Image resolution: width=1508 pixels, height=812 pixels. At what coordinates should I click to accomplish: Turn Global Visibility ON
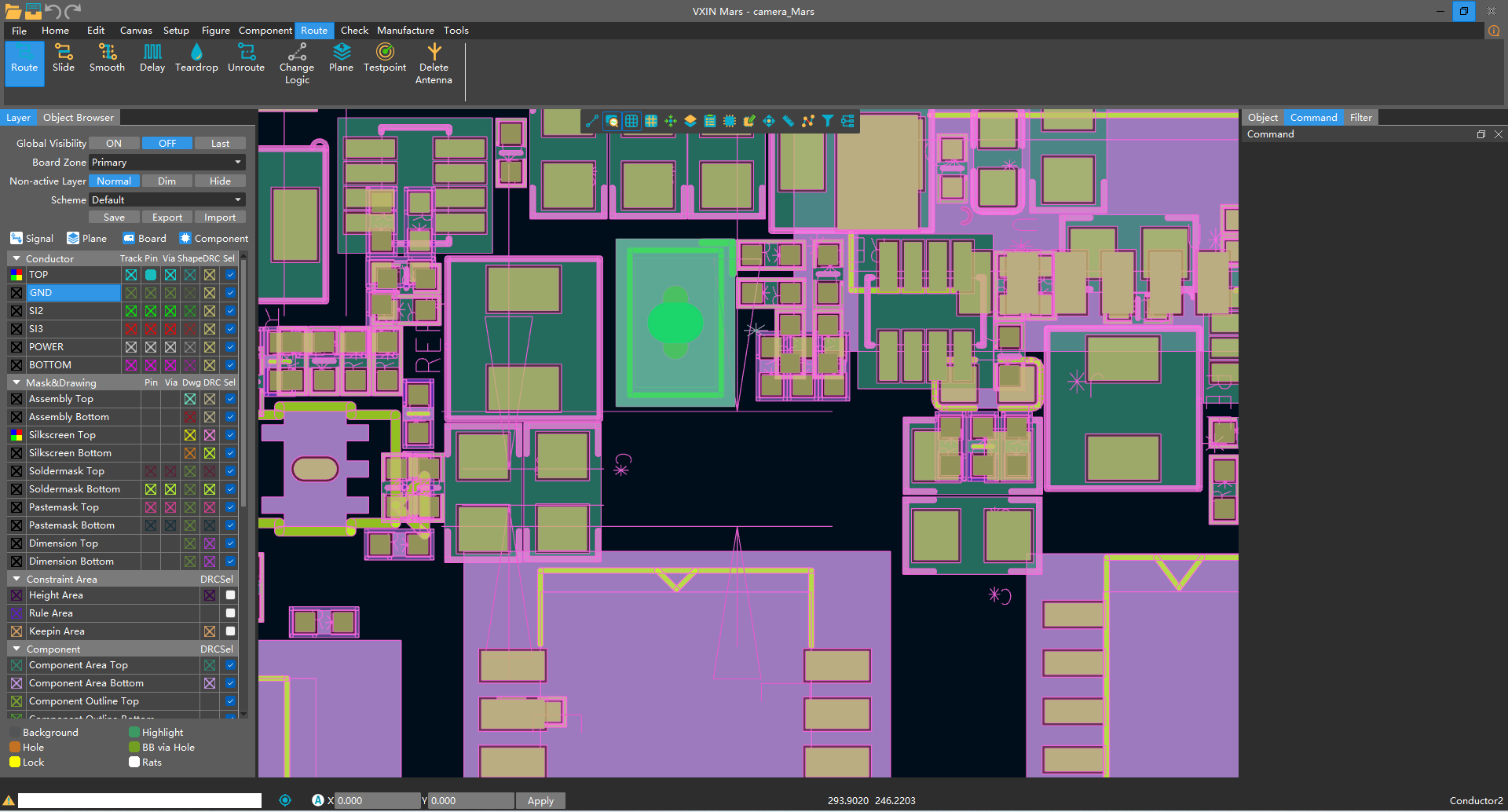[114, 144]
